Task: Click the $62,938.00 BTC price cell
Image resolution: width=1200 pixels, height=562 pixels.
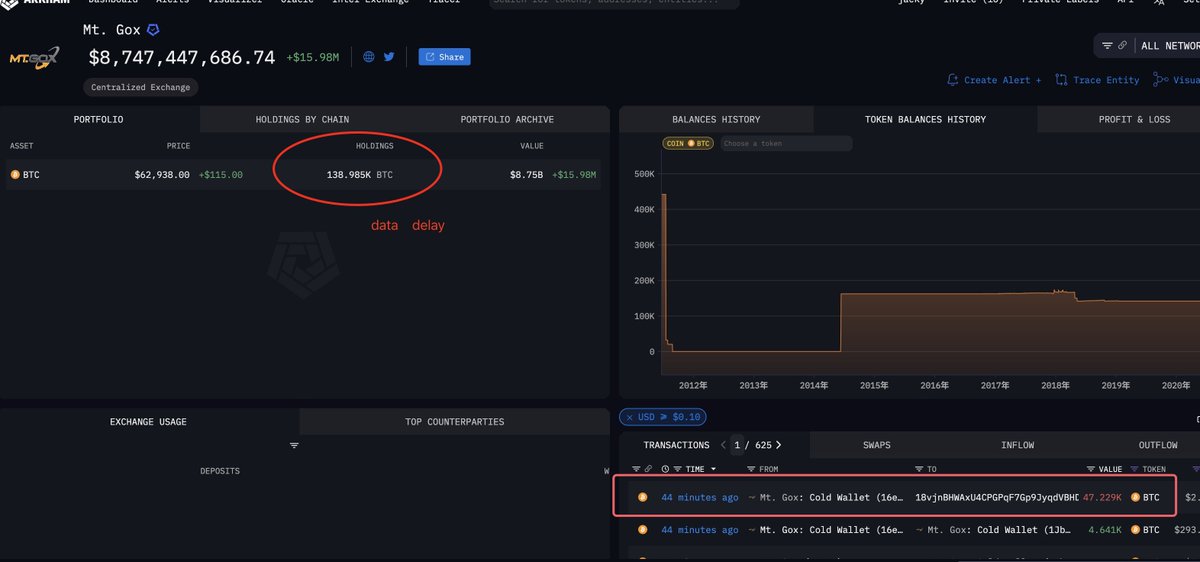Action: coord(162,174)
